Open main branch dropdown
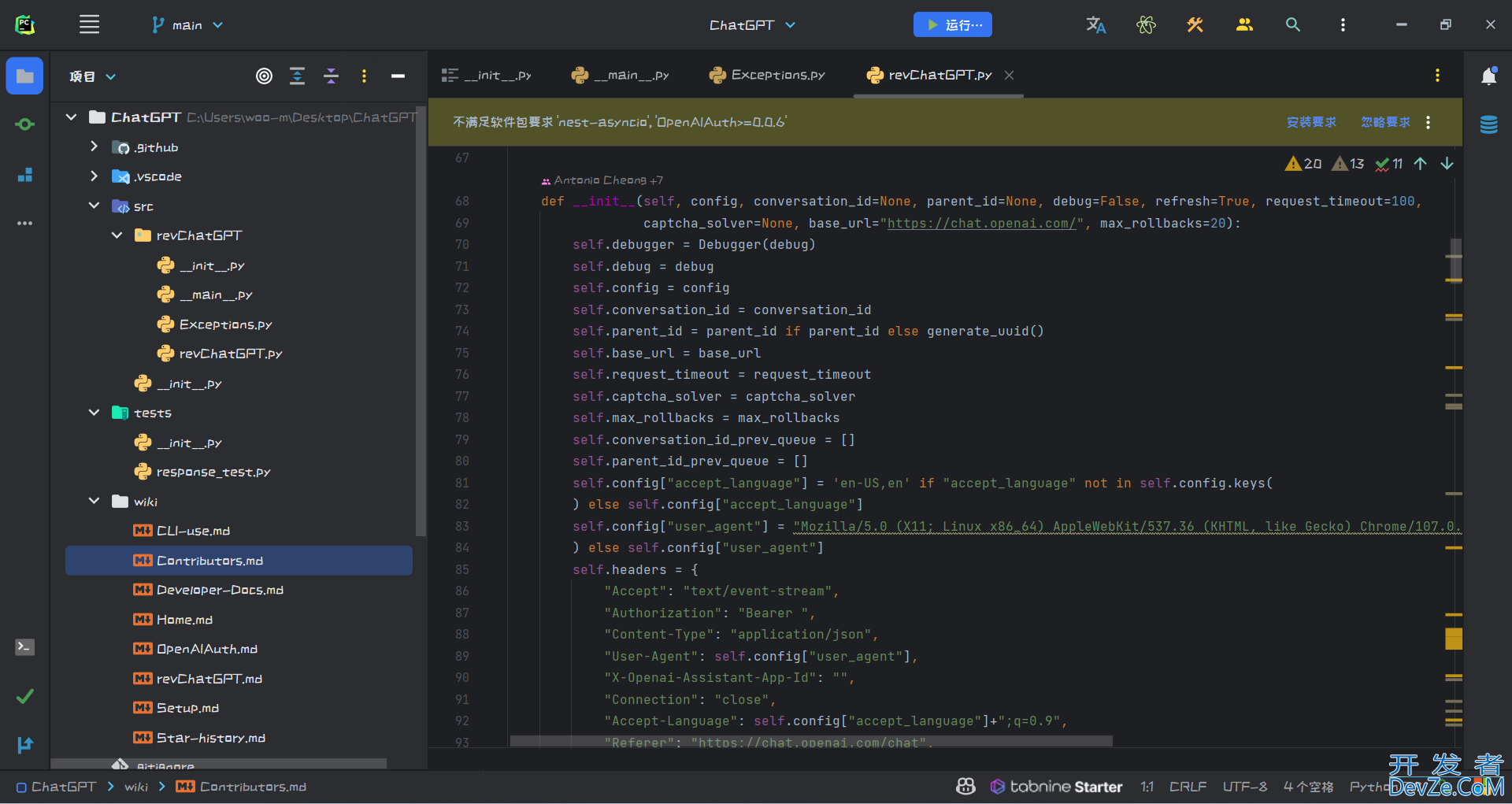This screenshot has height=804, width=1512. point(187,25)
